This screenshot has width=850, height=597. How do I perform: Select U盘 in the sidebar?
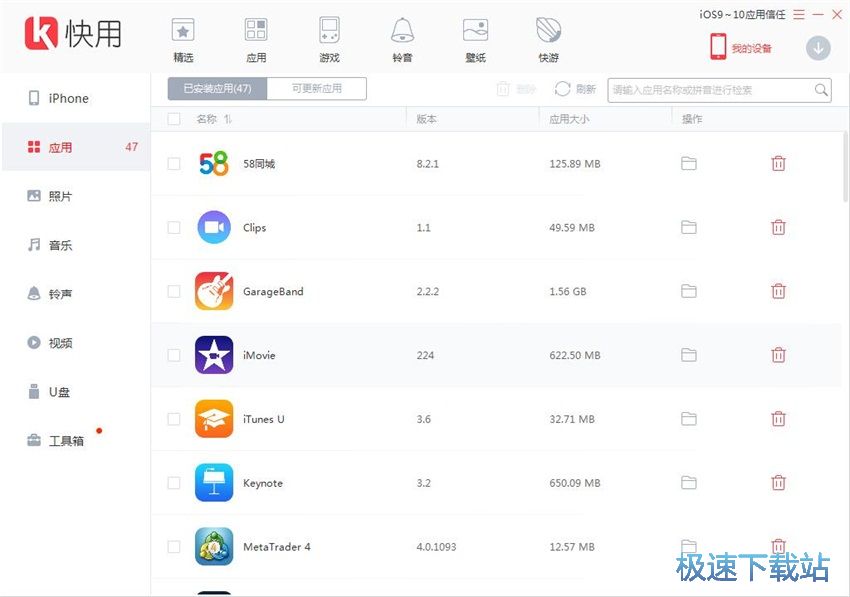(76, 391)
